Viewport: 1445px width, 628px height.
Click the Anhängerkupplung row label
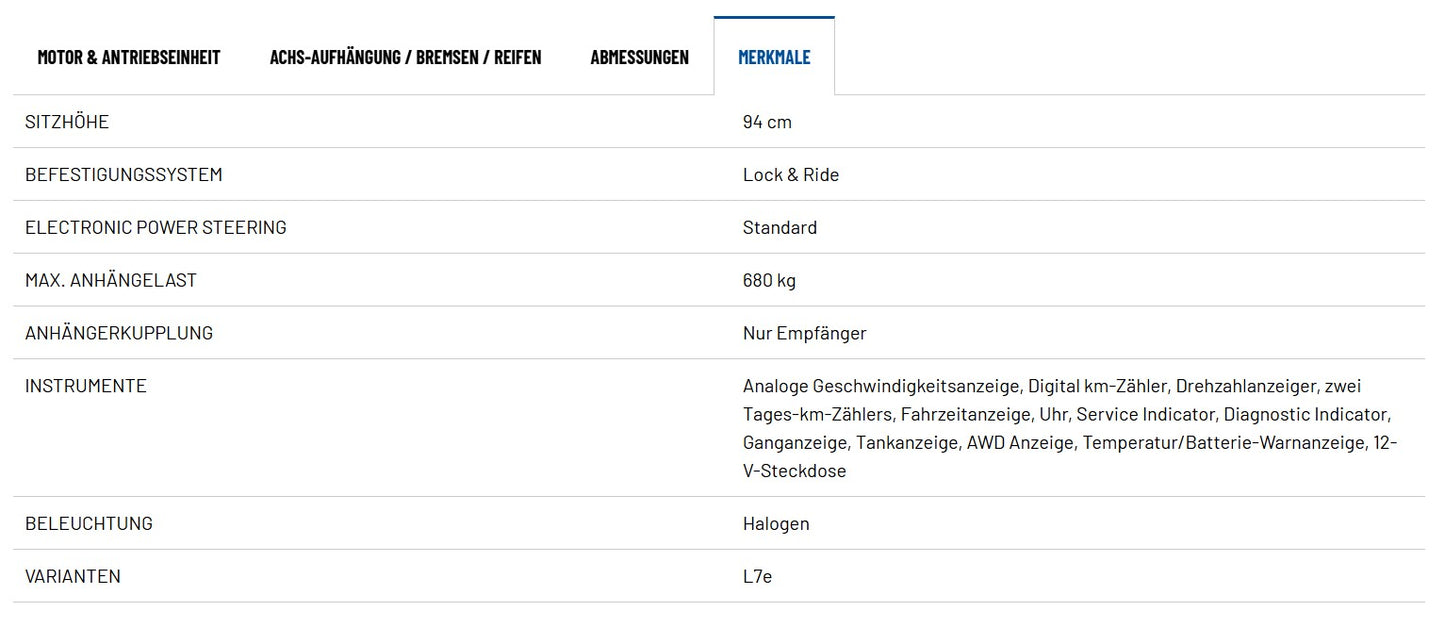[119, 334]
